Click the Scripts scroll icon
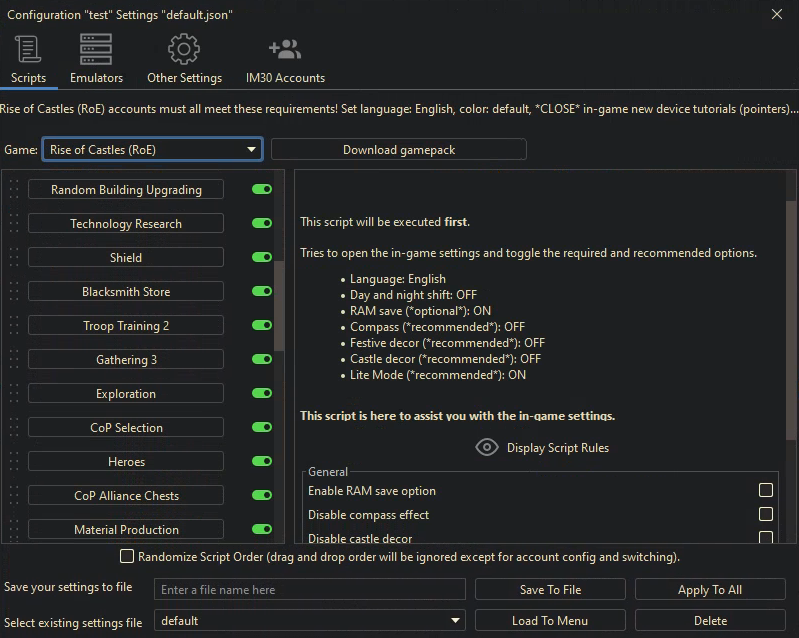This screenshot has height=638, width=799. (x=28, y=49)
